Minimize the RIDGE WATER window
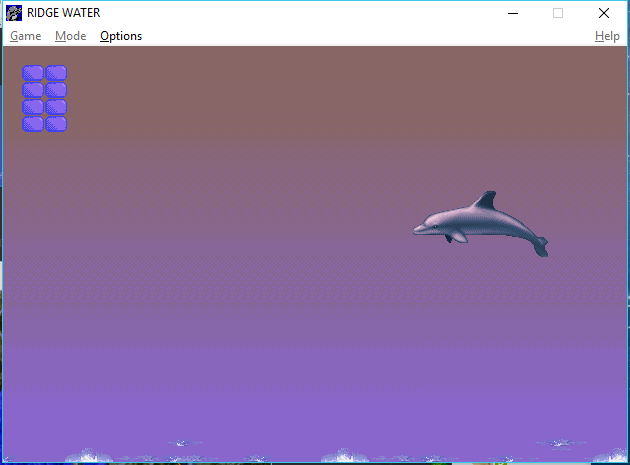Image resolution: width=630 pixels, height=465 pixels. 513,13
